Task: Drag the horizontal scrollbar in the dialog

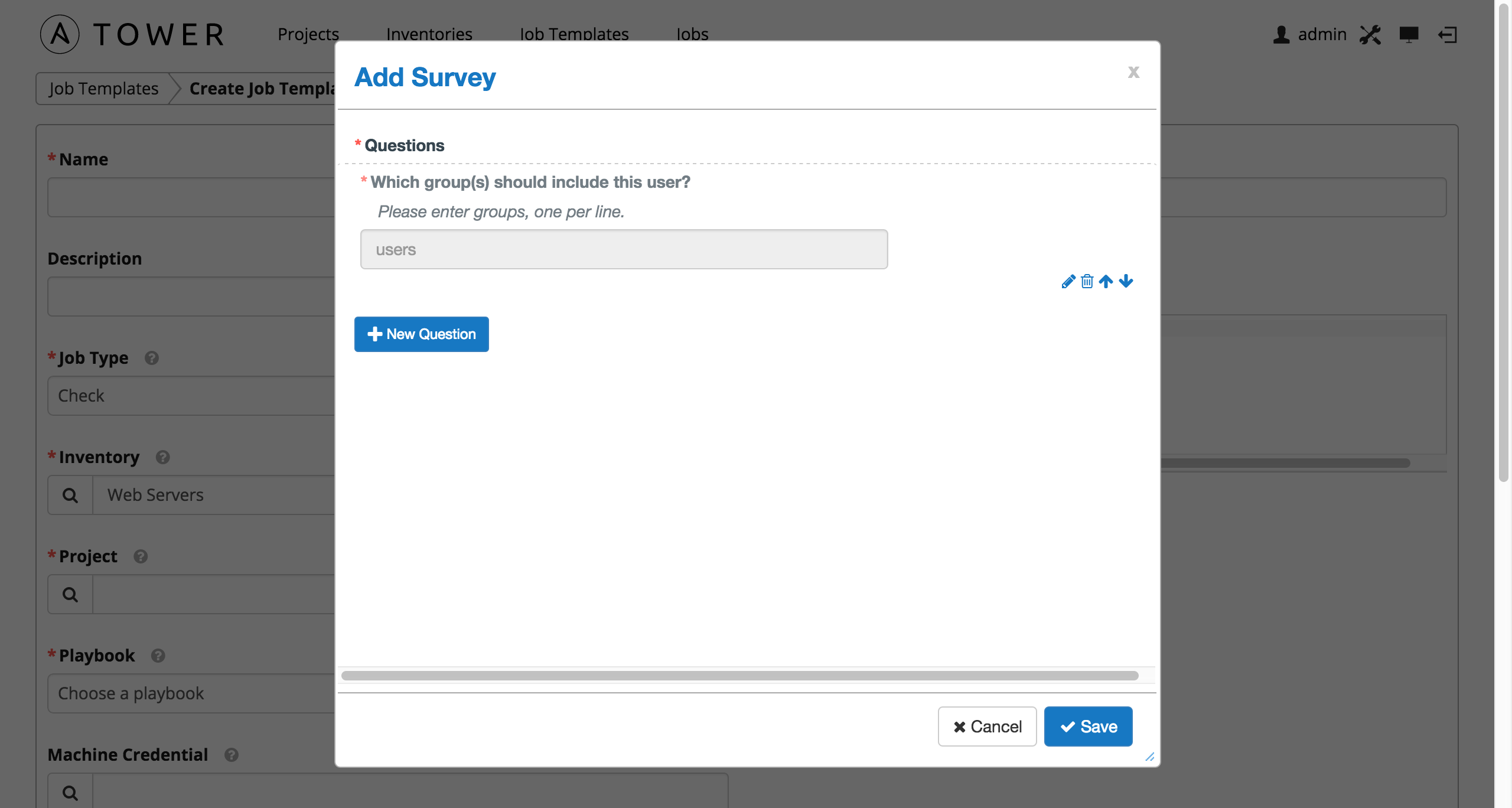Action: (x=739, y=676)
